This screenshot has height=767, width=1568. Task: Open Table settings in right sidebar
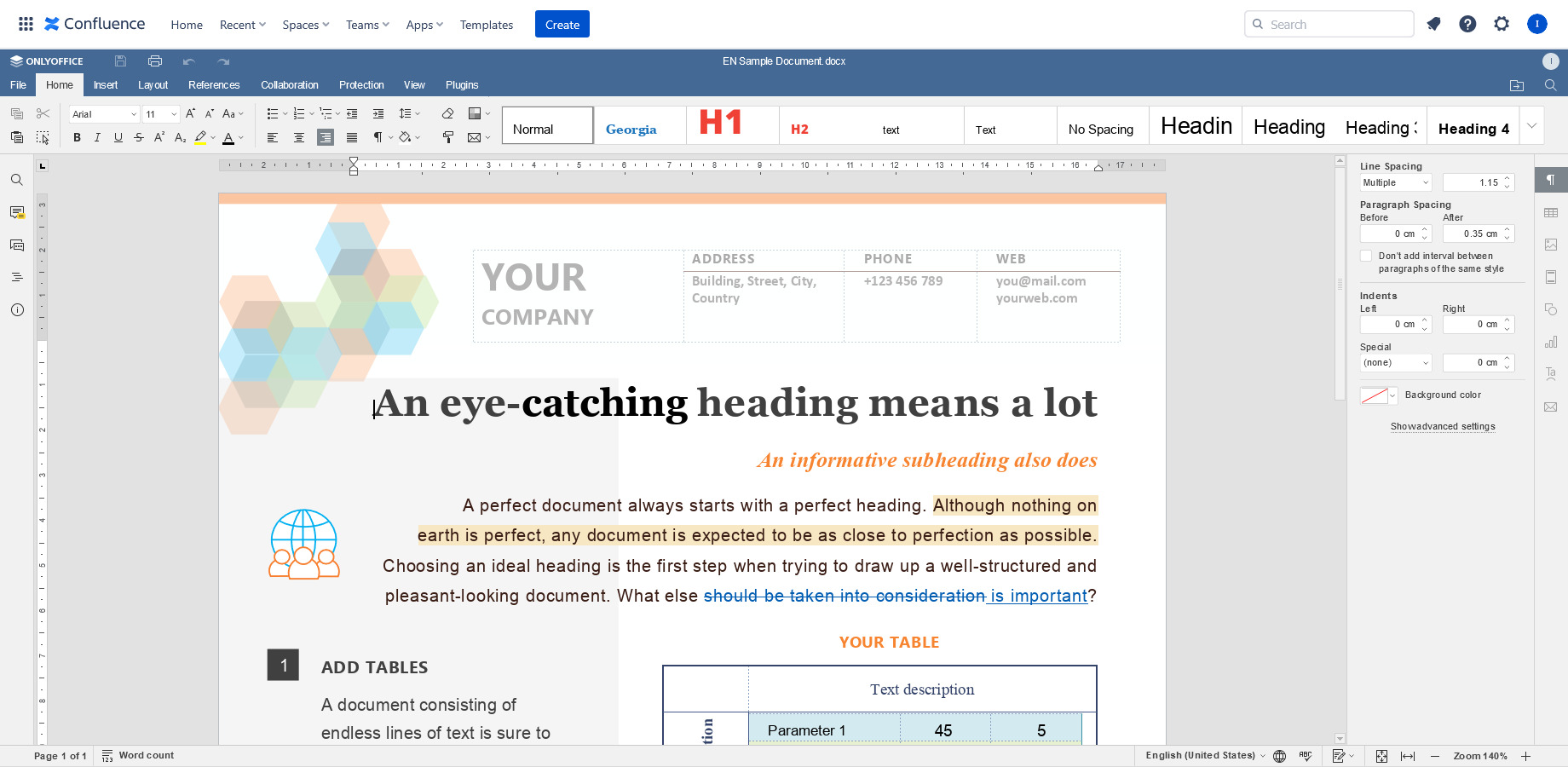[x=1551, y=212]
